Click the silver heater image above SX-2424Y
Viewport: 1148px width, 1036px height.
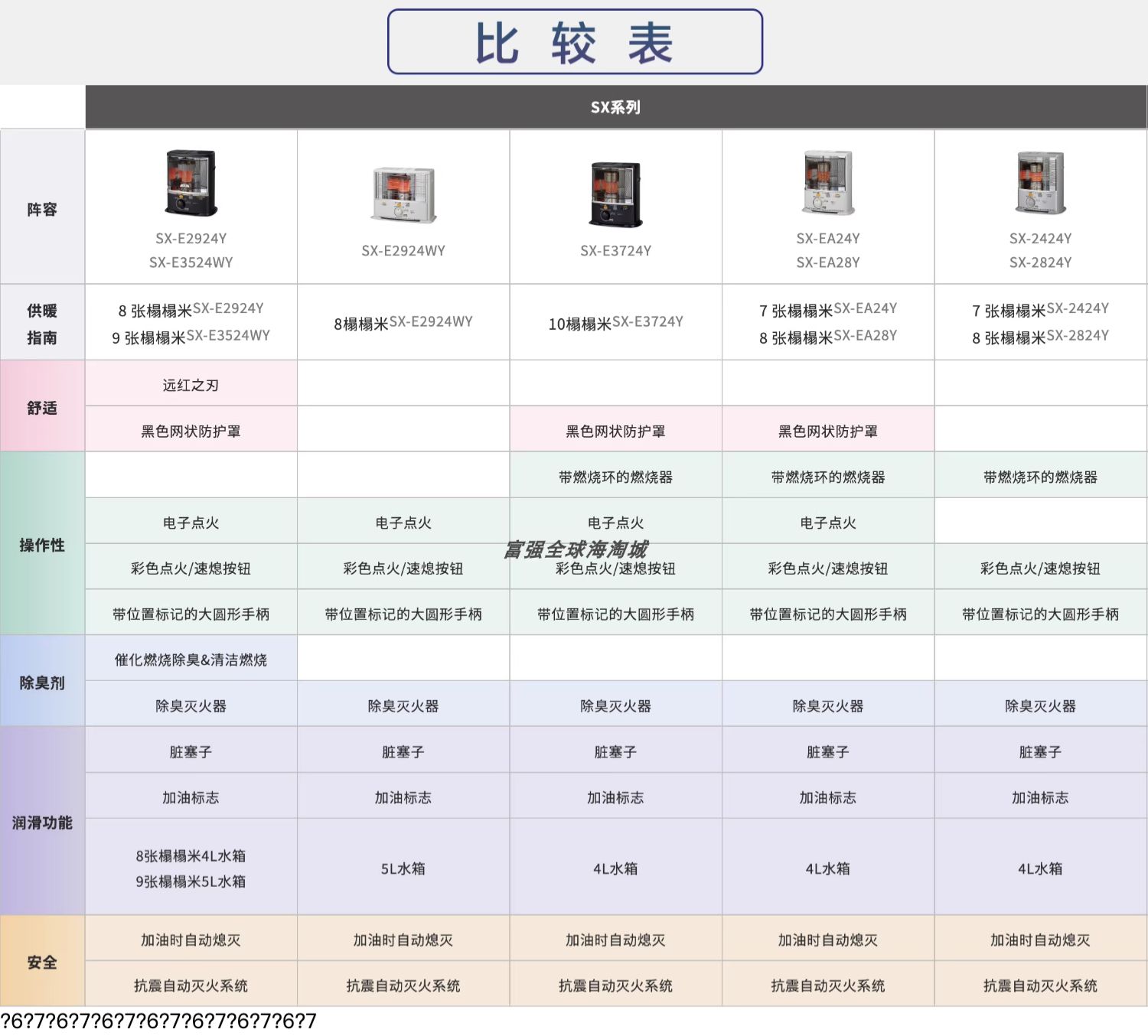coord(1040,183)
